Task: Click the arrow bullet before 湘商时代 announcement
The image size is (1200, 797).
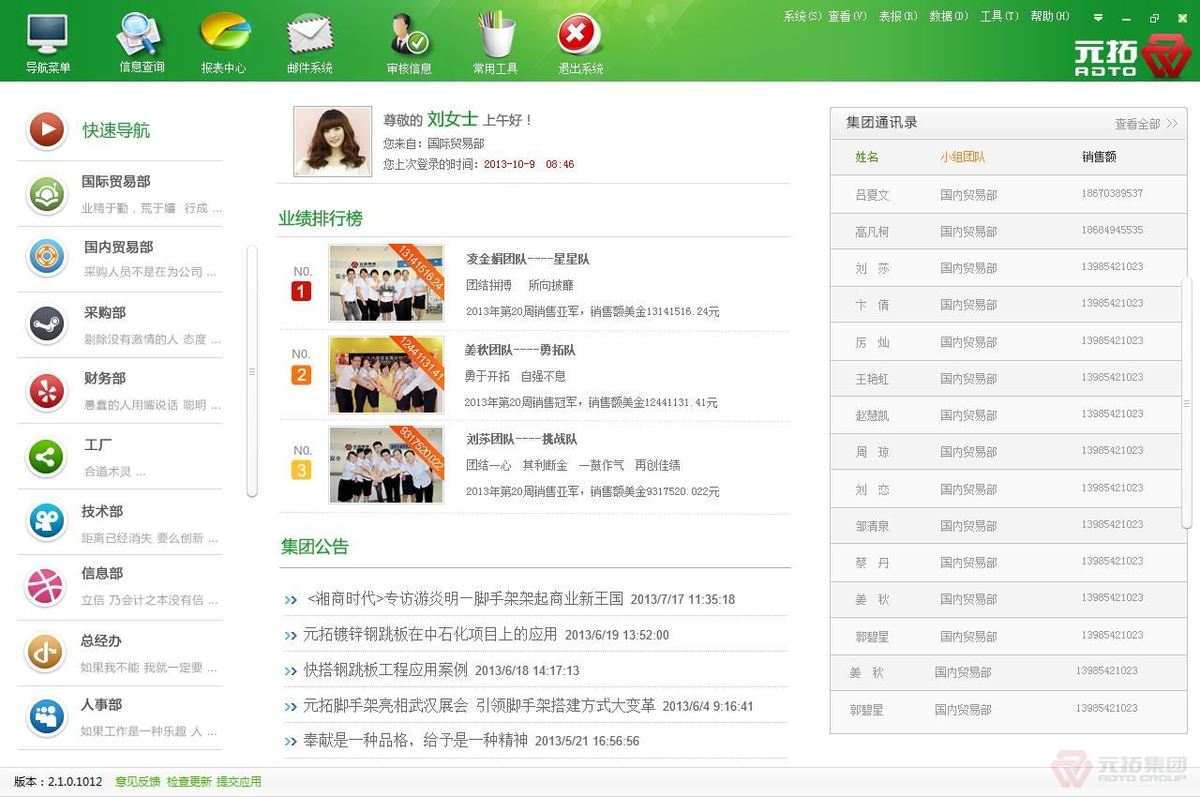Action: [291, 600]
